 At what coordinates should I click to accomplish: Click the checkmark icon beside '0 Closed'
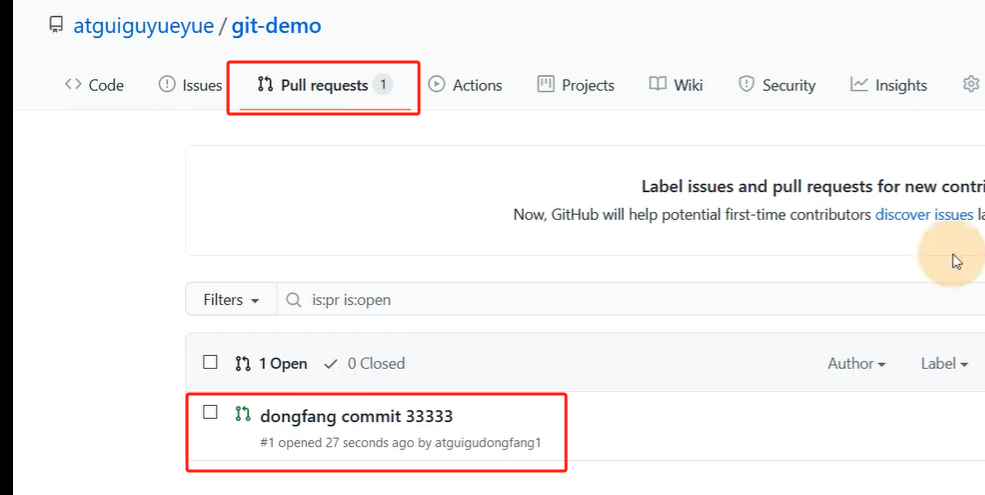point(331,364)
